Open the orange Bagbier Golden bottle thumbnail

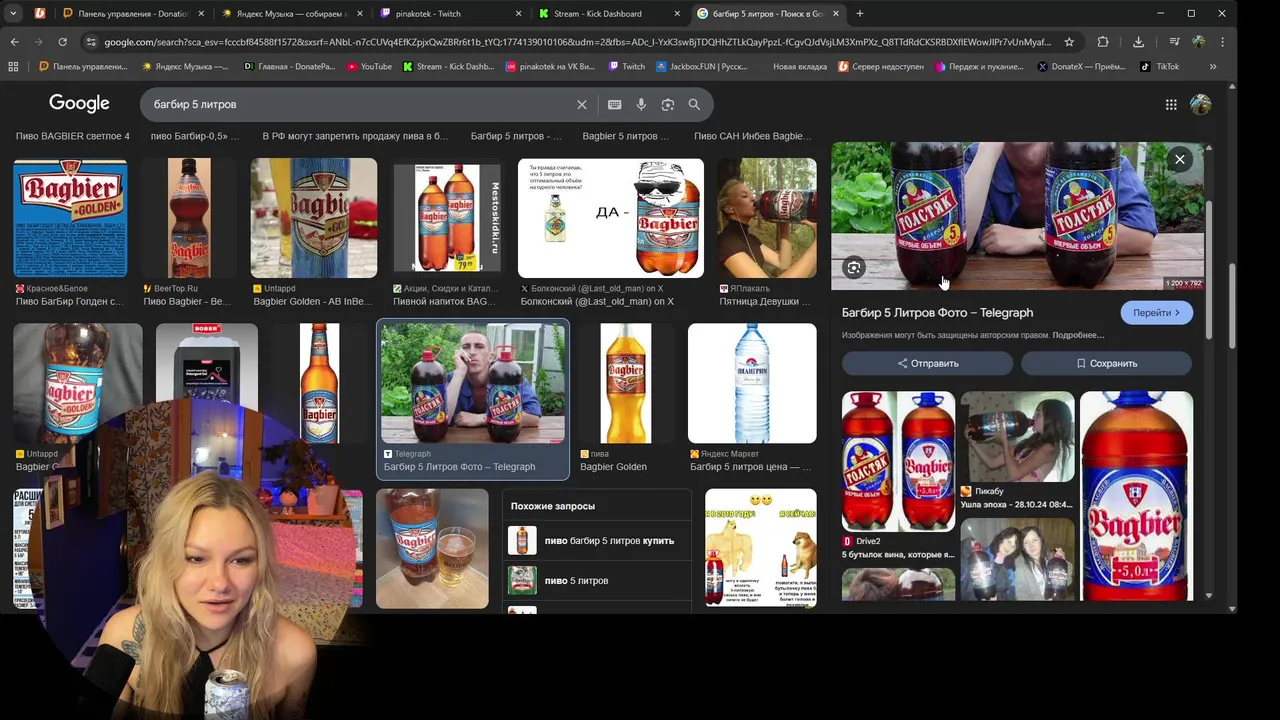pos(625,383)
